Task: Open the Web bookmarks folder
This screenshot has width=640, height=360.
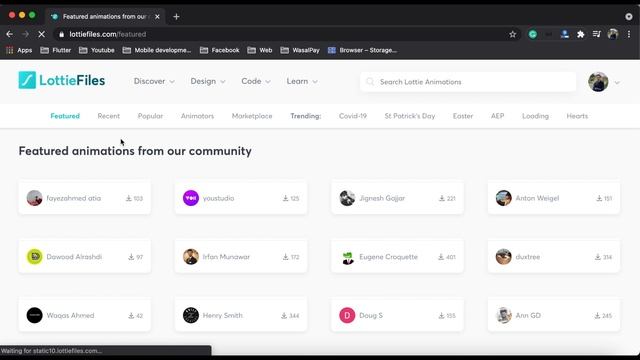Action: tap(260, 50)
